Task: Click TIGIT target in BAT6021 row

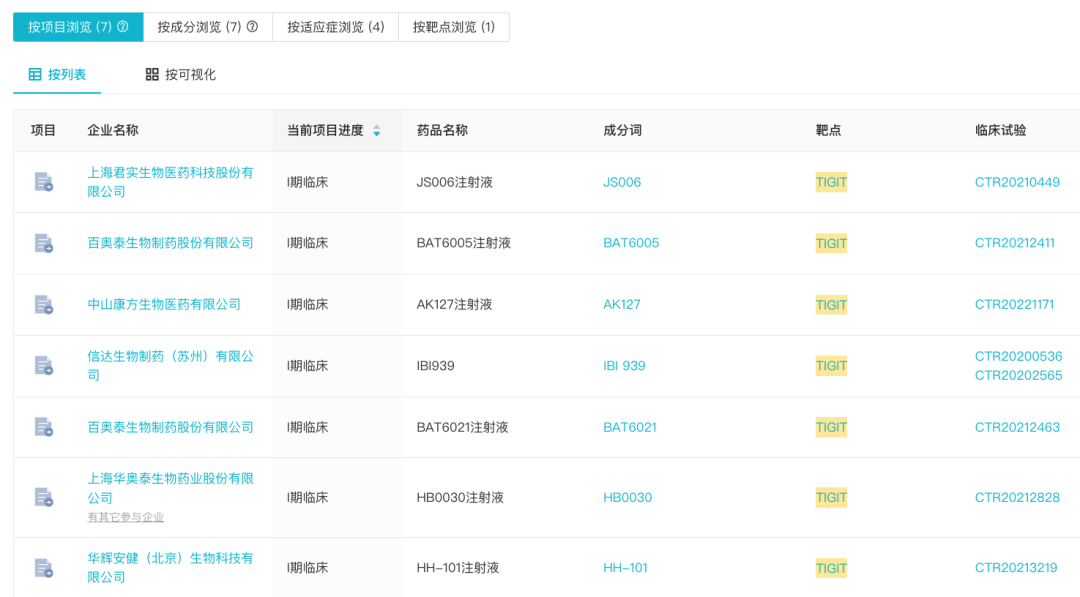Action: (x=831, y=428)
